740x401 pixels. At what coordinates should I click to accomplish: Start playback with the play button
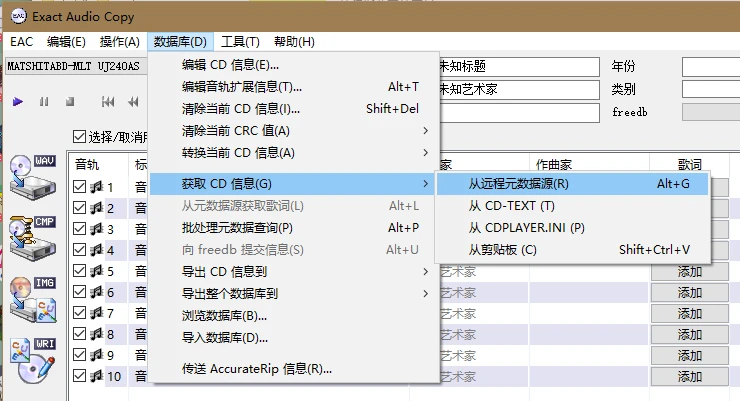tap(18, 101)
